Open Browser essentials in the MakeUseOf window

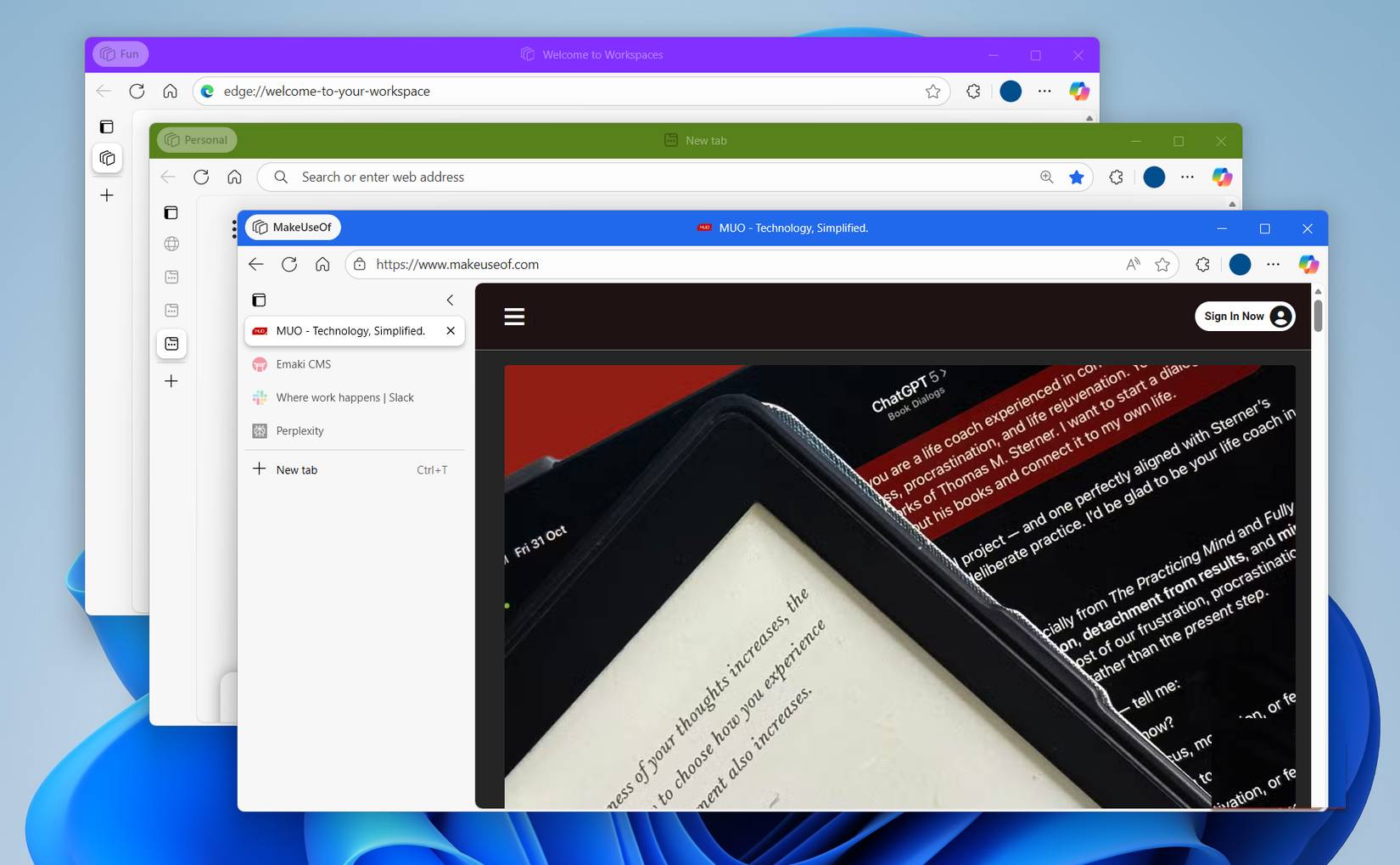[x=1202, y=264]
